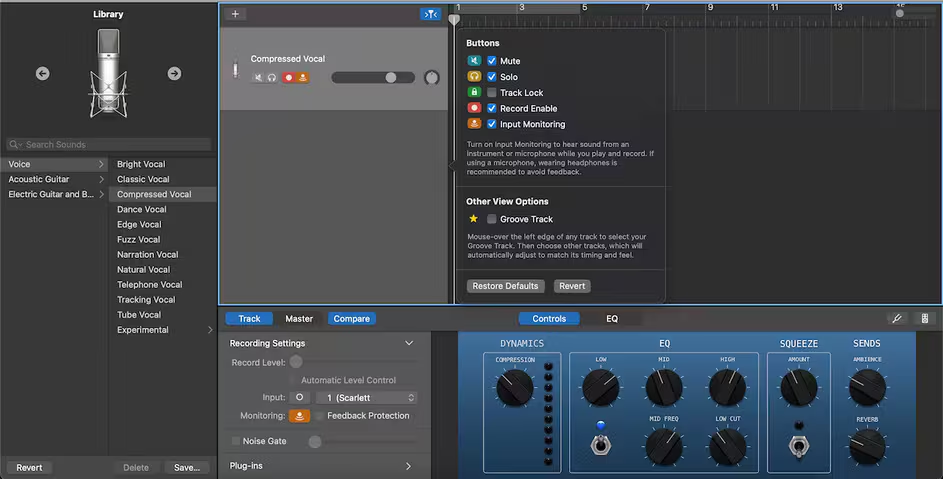Viewport: 943px width, 479px height.
Task: Click the Restore Defaults button
Action: (505, 286)
